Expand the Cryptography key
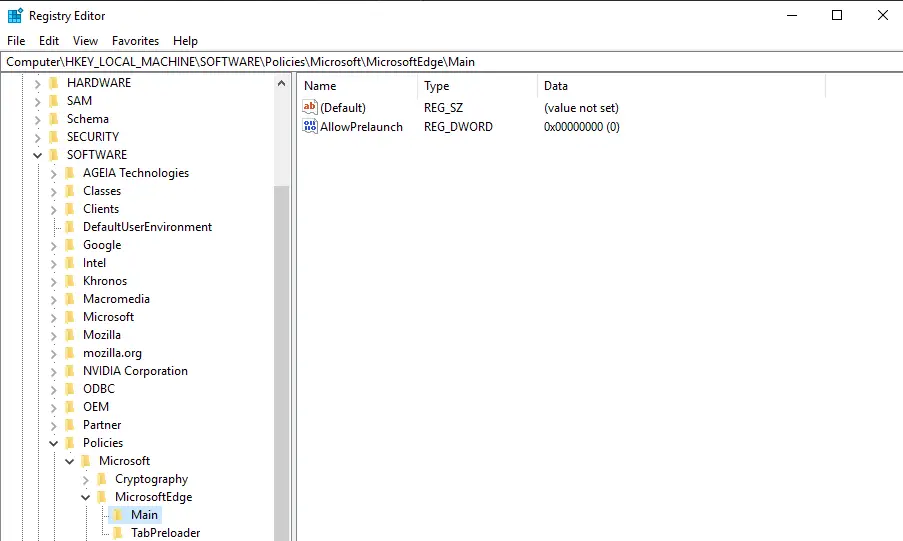 (86, 479)
